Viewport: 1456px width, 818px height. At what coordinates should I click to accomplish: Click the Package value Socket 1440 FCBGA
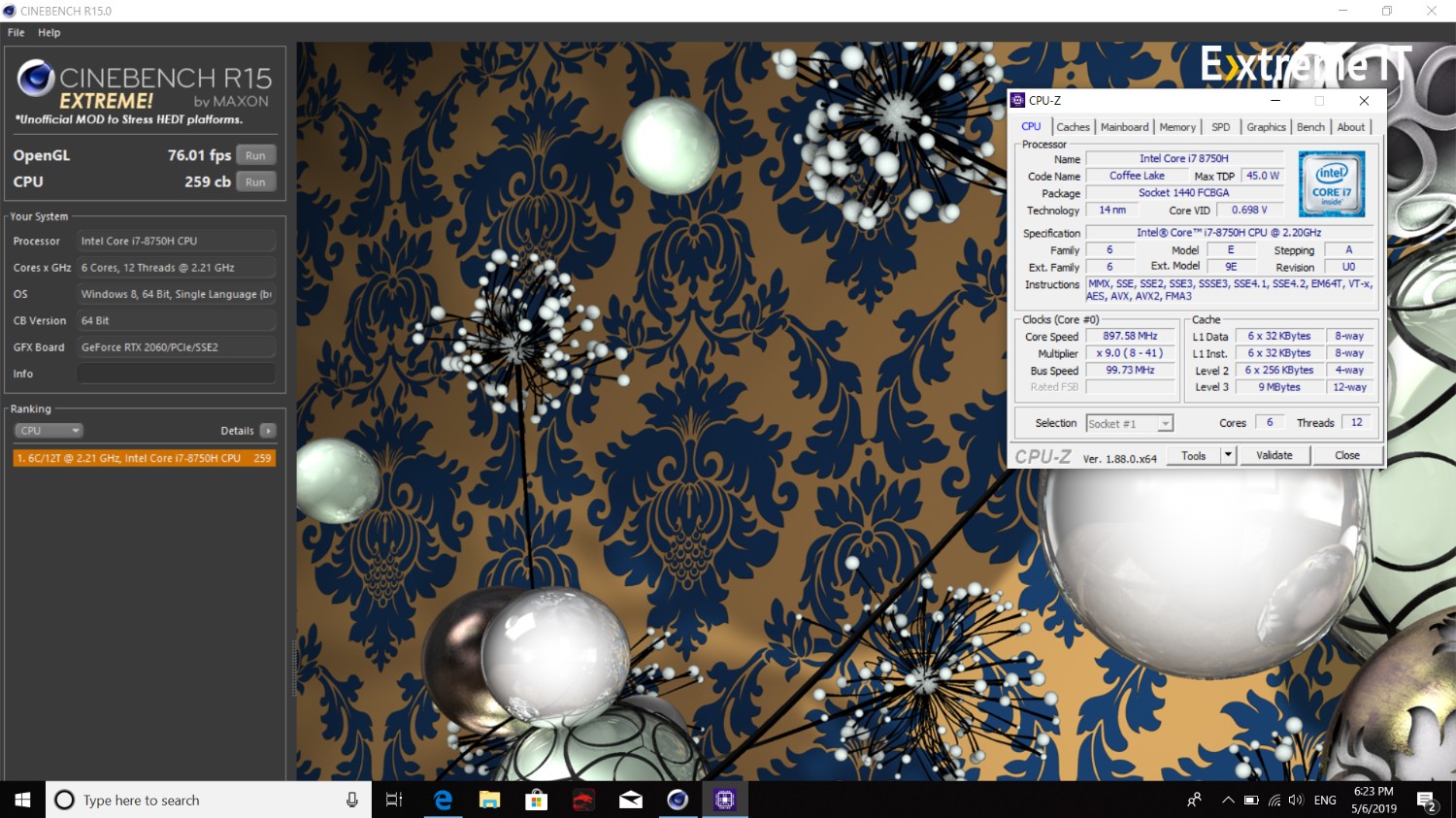point(1184,192)
